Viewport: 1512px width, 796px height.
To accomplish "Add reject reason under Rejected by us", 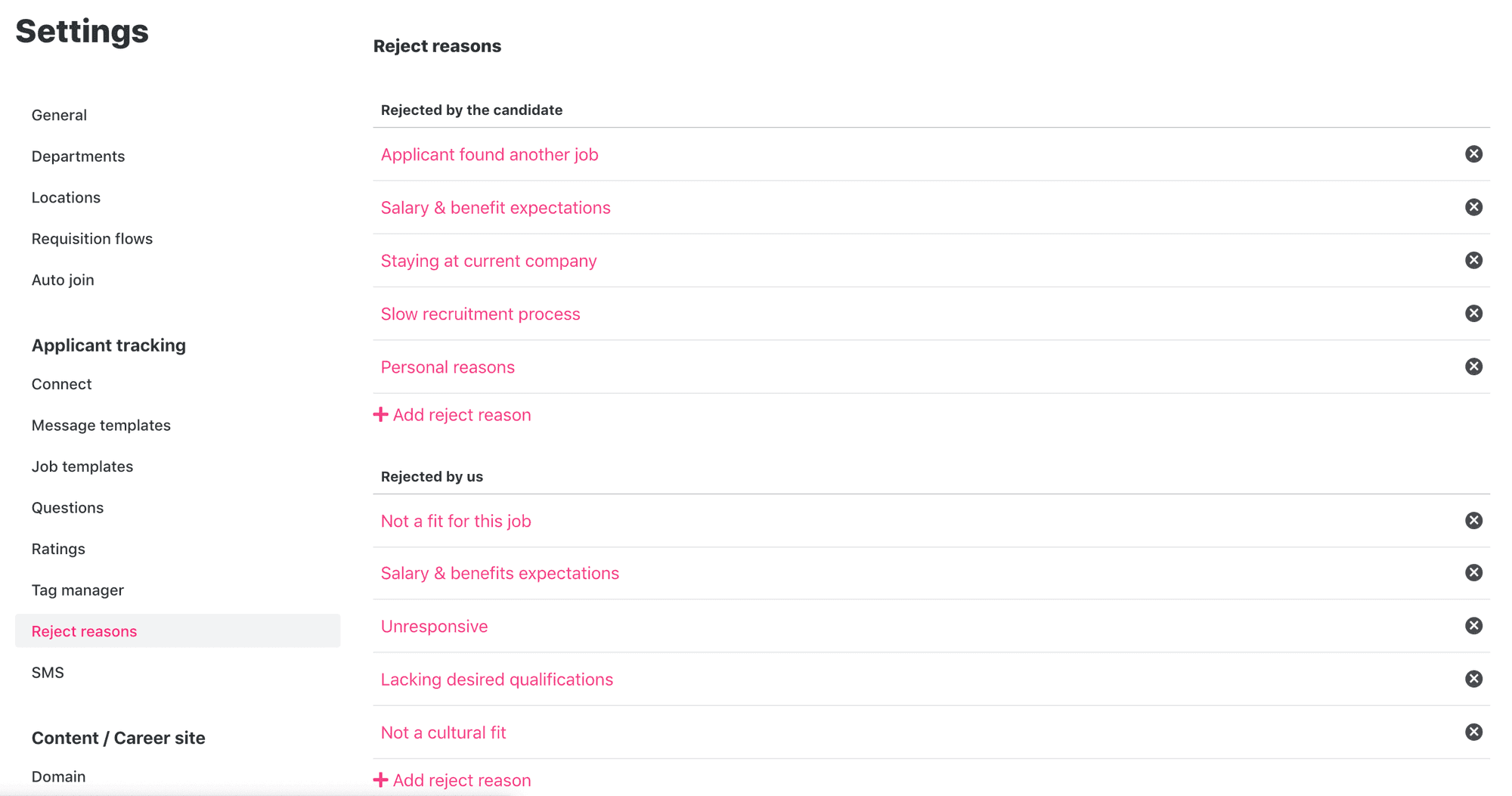I will pos(452,780).
